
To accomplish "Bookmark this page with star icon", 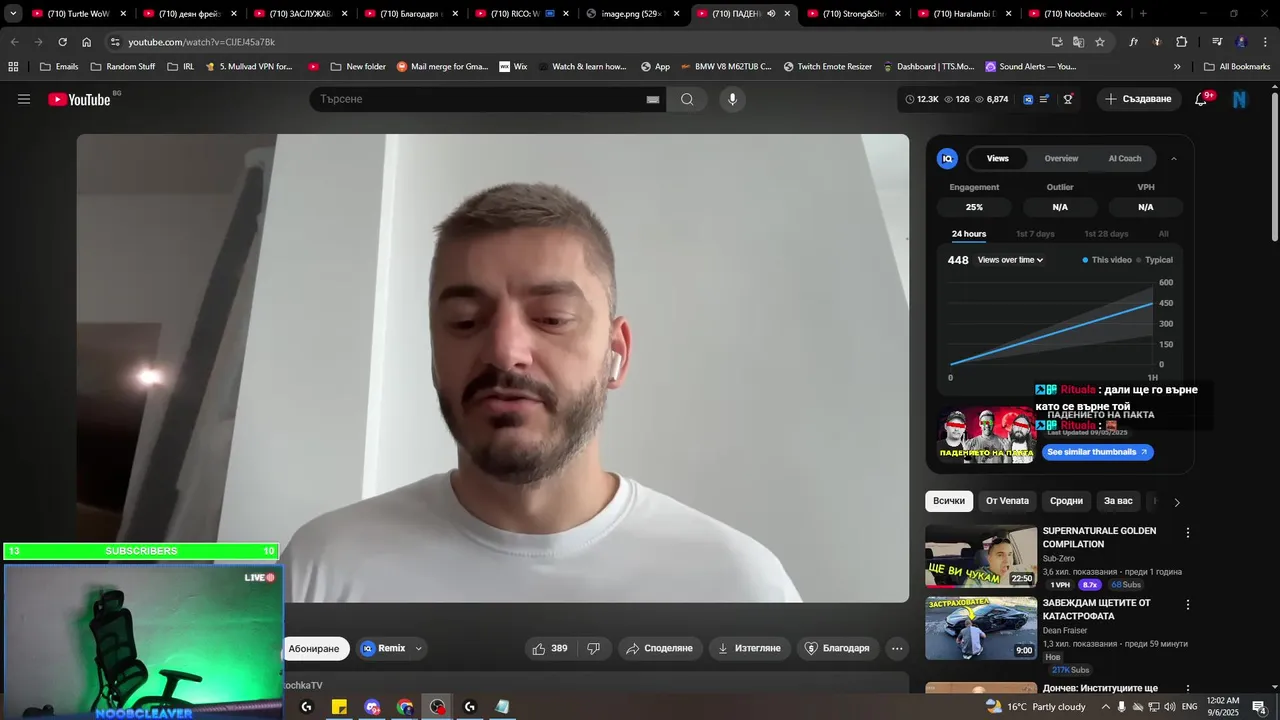I will (x=1100, y=42).
